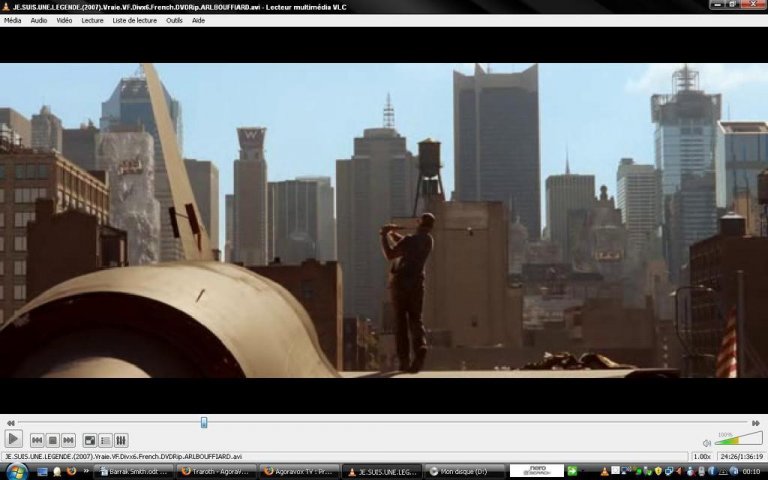The image size is (768, 480).
Task: Set volume on the triangular volume slider
Action: coord(739,439)
